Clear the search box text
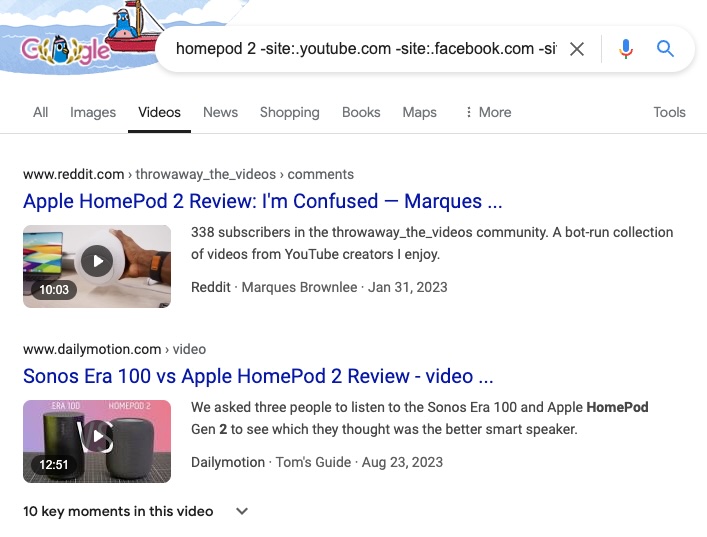 (577, 49)
